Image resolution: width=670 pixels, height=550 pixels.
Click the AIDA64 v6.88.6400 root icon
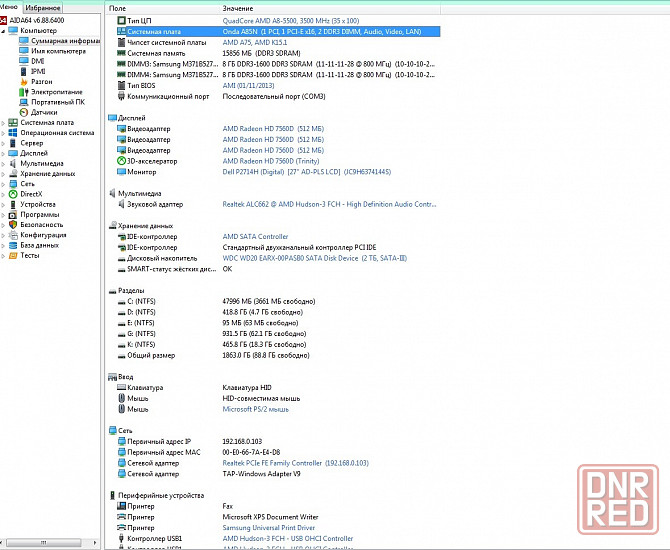coord(4,20)
